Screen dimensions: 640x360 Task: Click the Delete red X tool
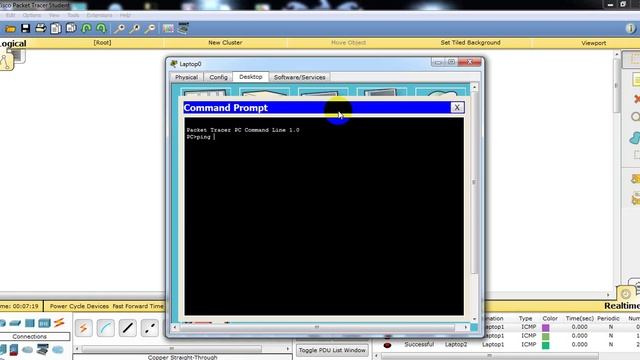tap(636, 99)
